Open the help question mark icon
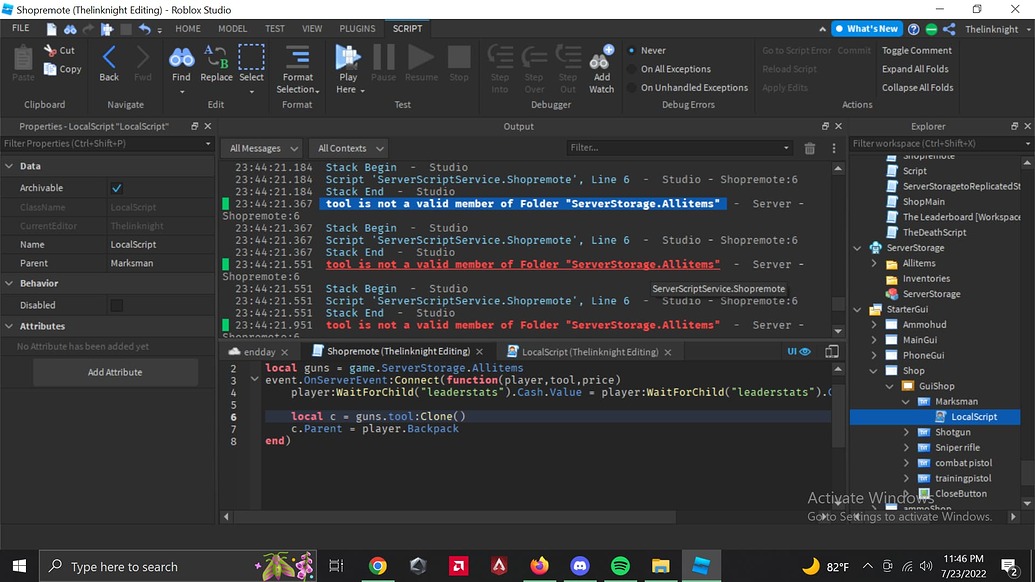 914,29
